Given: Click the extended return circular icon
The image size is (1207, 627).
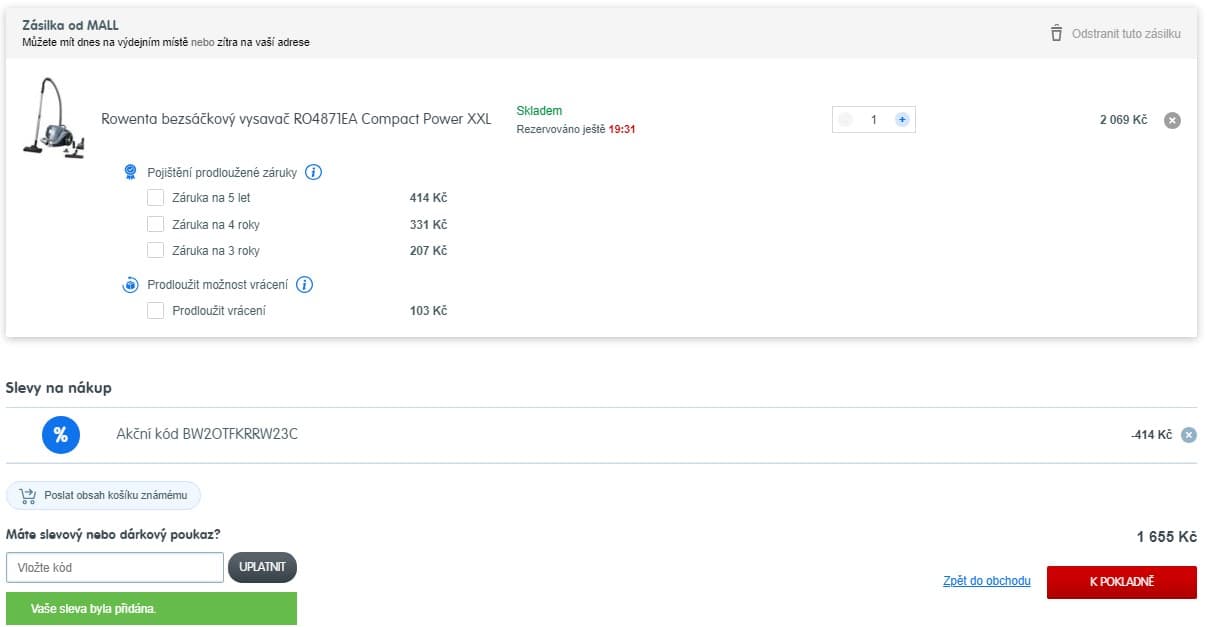Looking at the screenshot, I should (130, 285).
